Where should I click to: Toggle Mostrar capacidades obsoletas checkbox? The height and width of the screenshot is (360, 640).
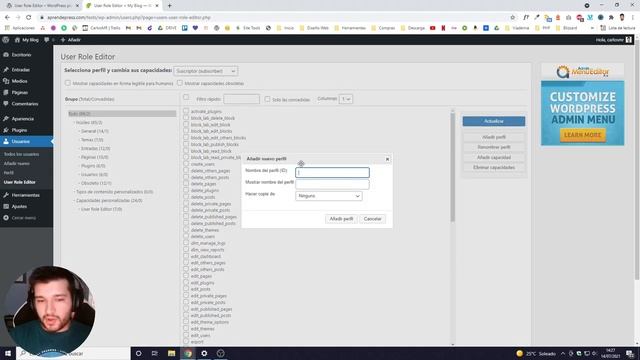tap(180, 83)
